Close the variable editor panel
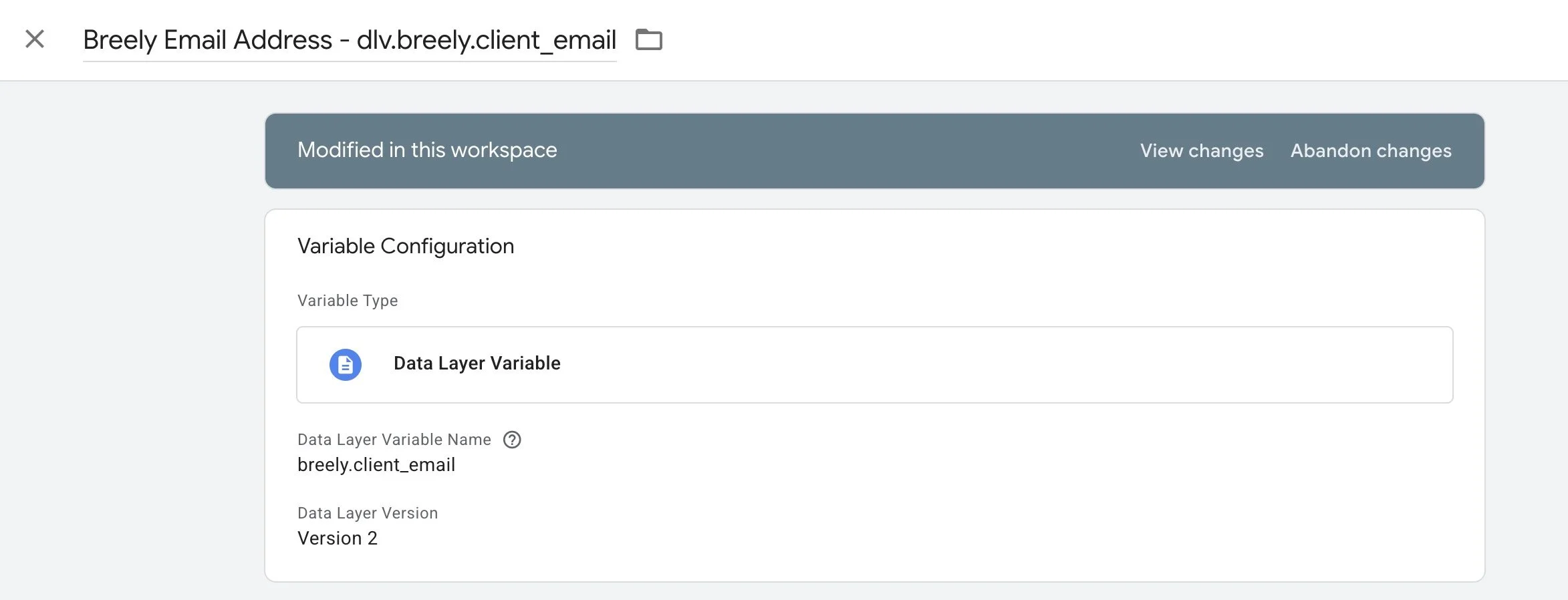The height and width of the screenshot is (600, 1568). (35, 39)
